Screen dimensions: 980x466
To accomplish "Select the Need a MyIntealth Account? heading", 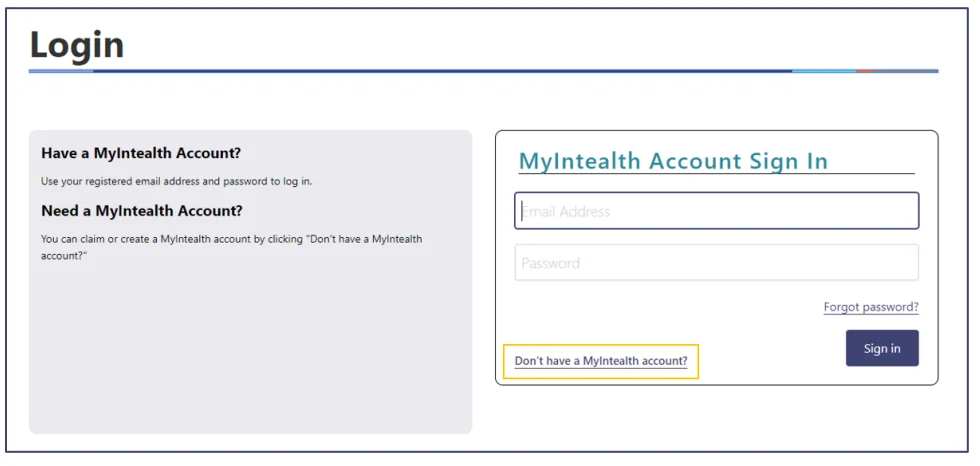I will [x=142, y=211].
